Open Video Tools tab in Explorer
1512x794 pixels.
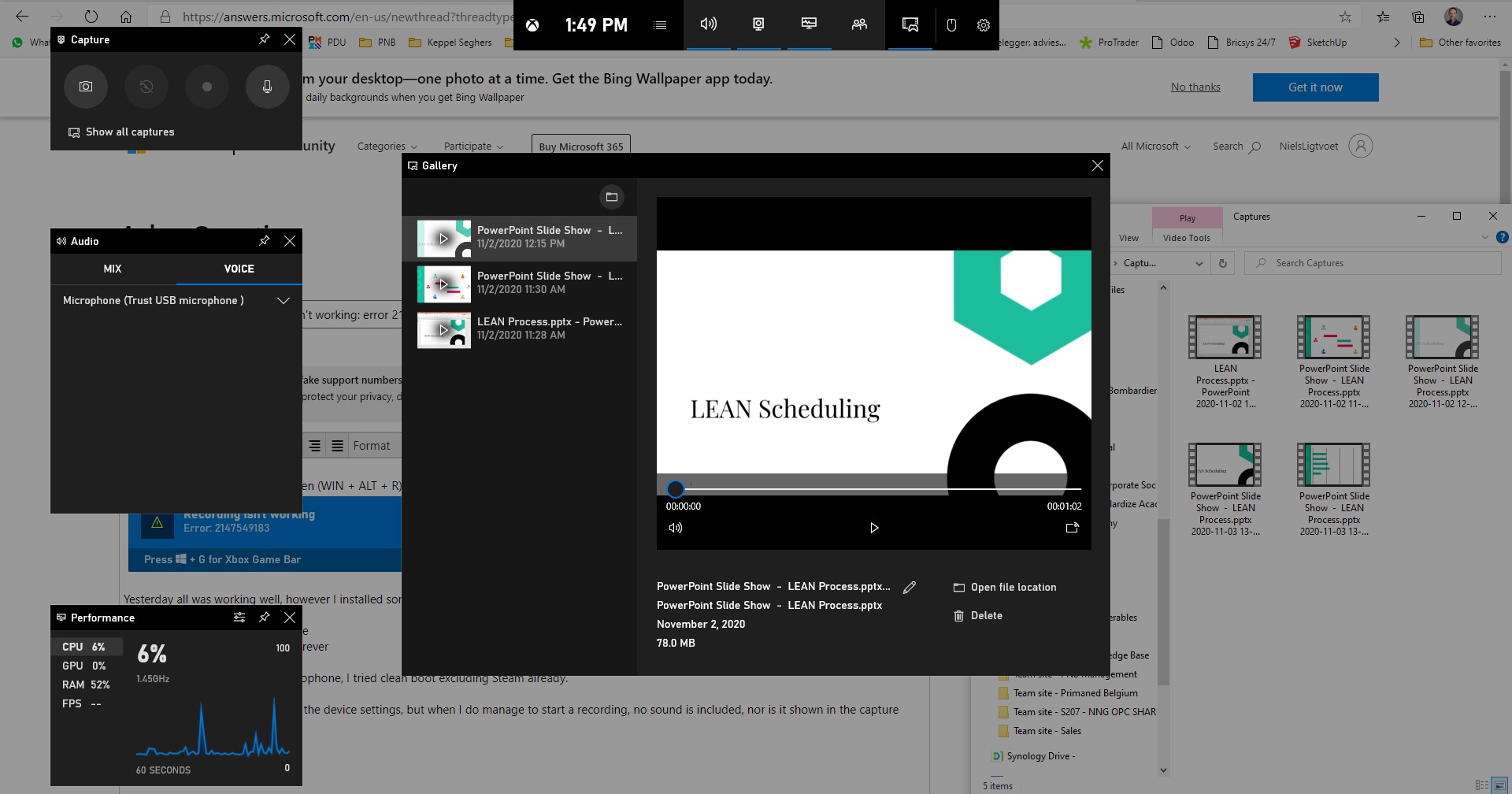(x=1186, y=237)
